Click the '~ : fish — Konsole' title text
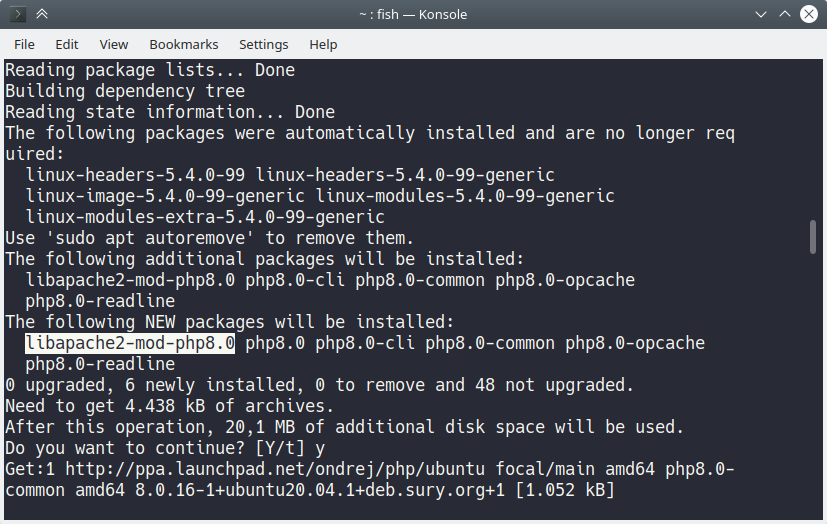Viewport: 827px width, 524px height. pos(413,14)
